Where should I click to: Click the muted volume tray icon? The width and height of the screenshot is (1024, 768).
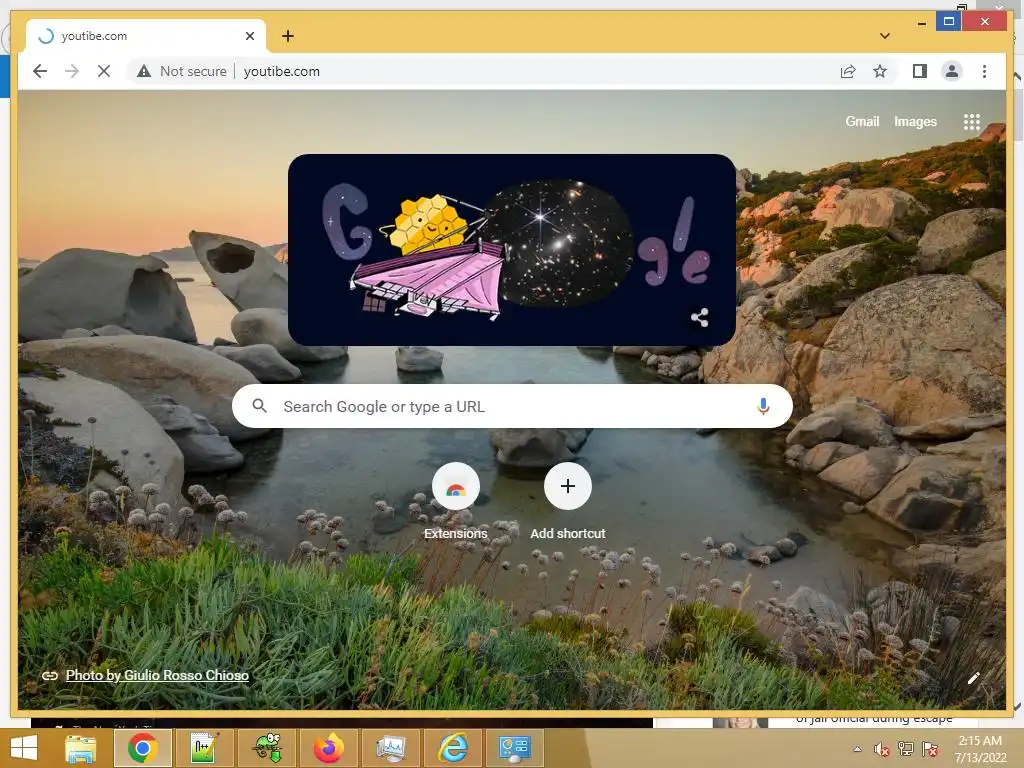point(882,749)
